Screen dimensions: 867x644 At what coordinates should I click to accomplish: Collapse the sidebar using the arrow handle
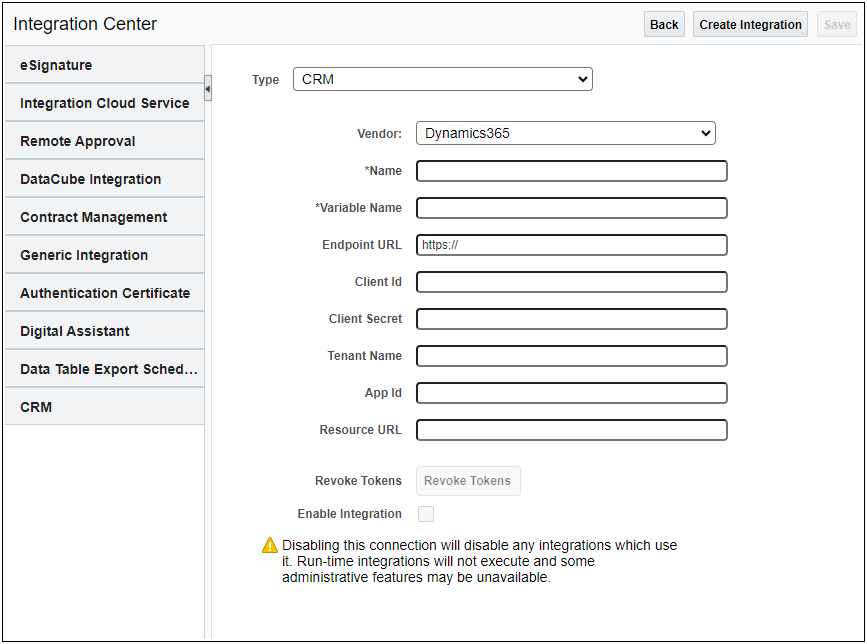(208, 88)
